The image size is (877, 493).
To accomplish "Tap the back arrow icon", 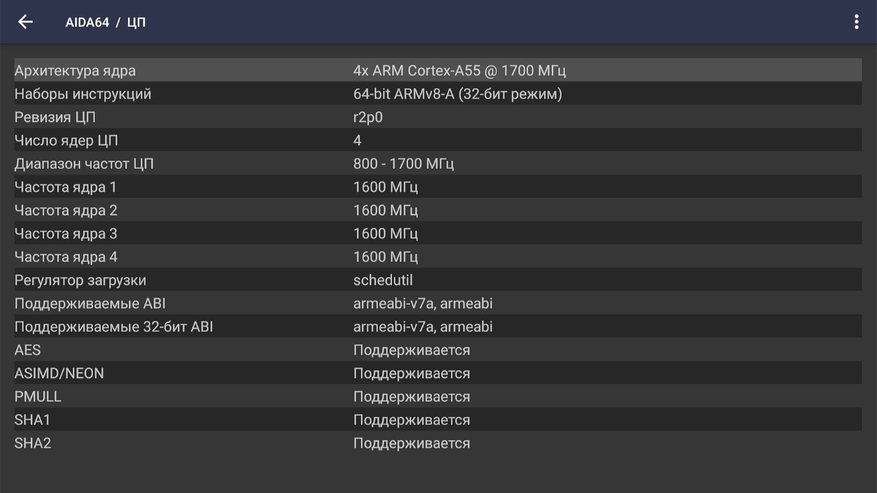I will click(26, 22).
